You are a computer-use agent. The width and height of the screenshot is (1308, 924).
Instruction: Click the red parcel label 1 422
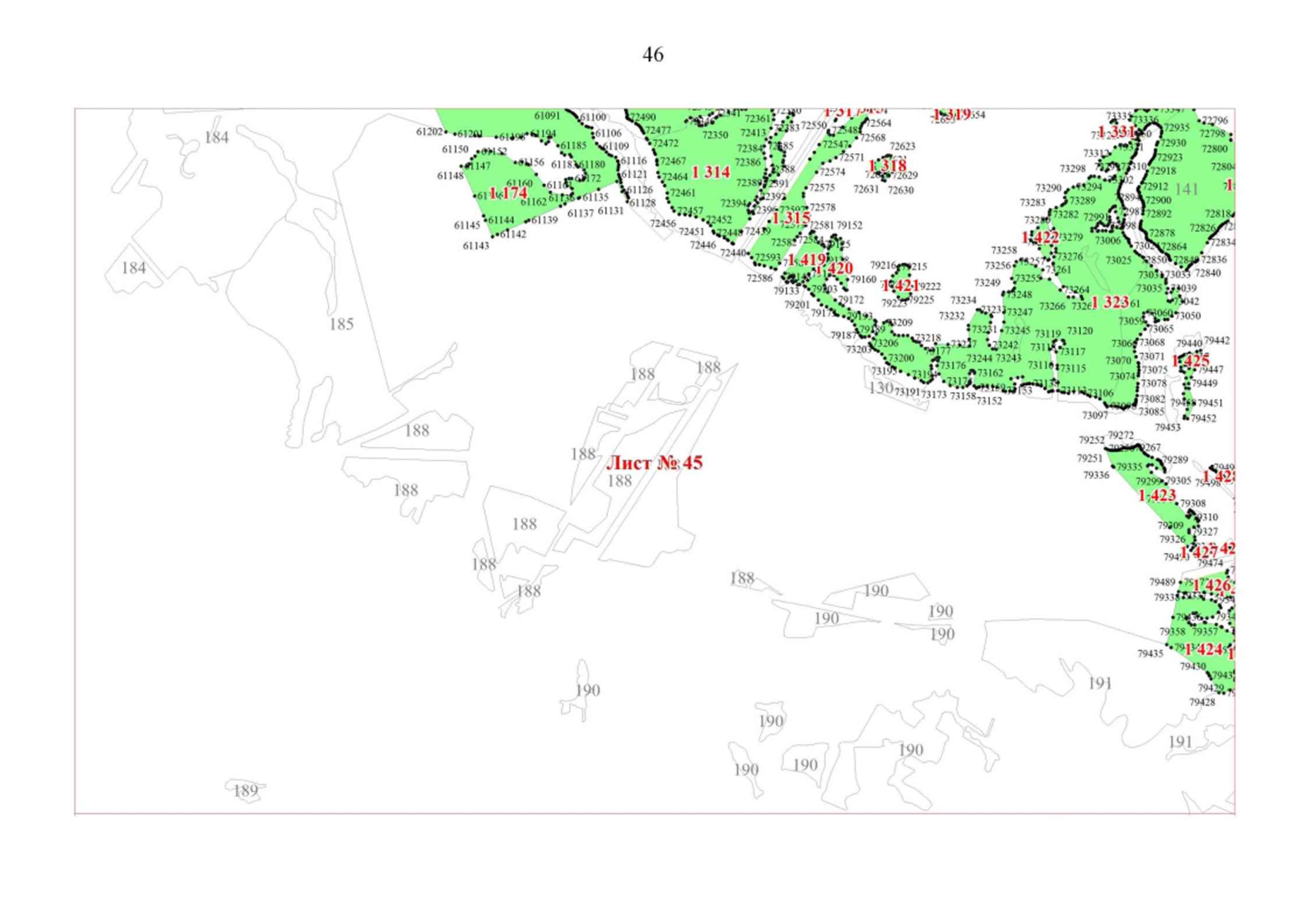tap(1039, 237)
